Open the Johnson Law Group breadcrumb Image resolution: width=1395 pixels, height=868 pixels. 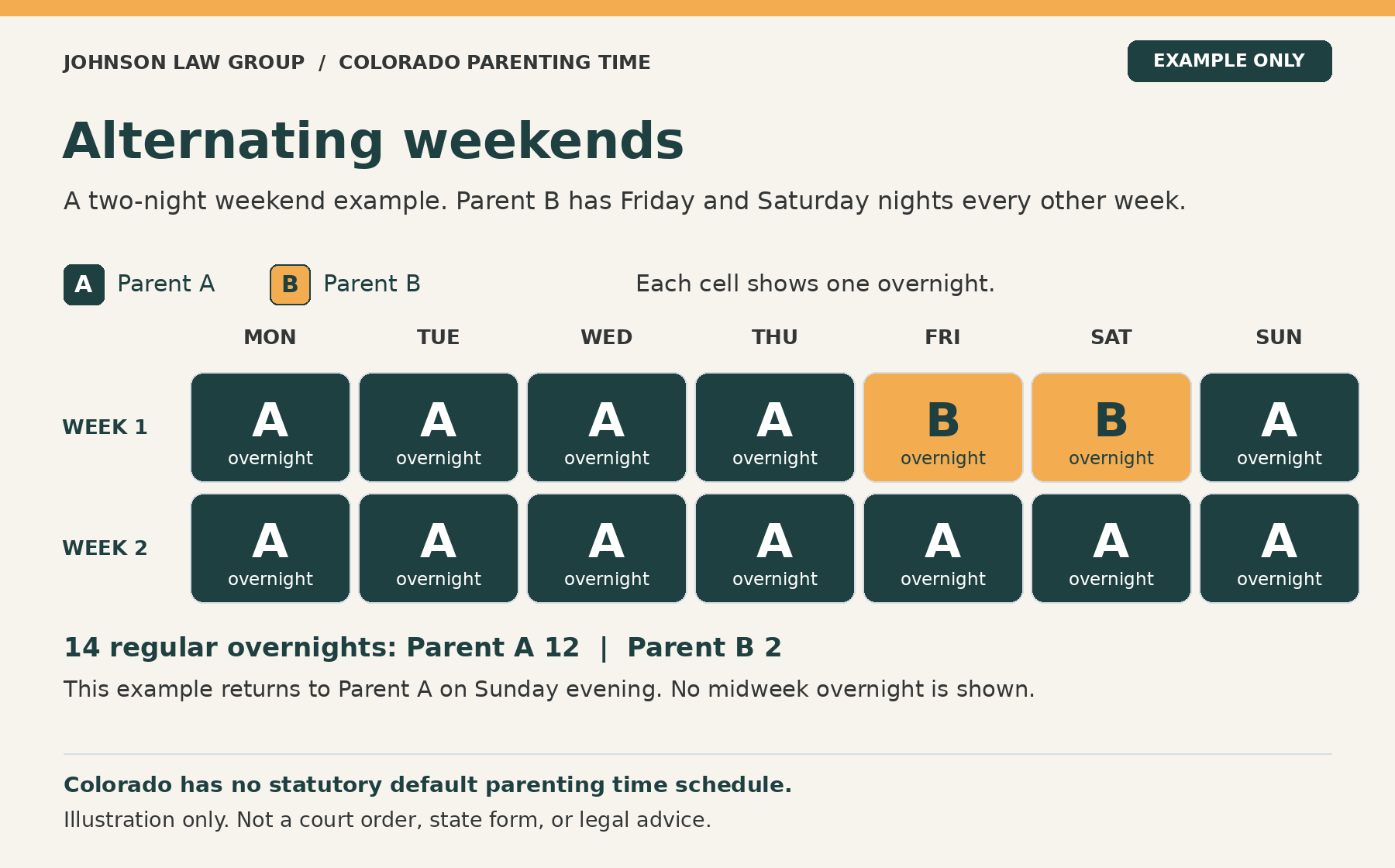(184, 62)
